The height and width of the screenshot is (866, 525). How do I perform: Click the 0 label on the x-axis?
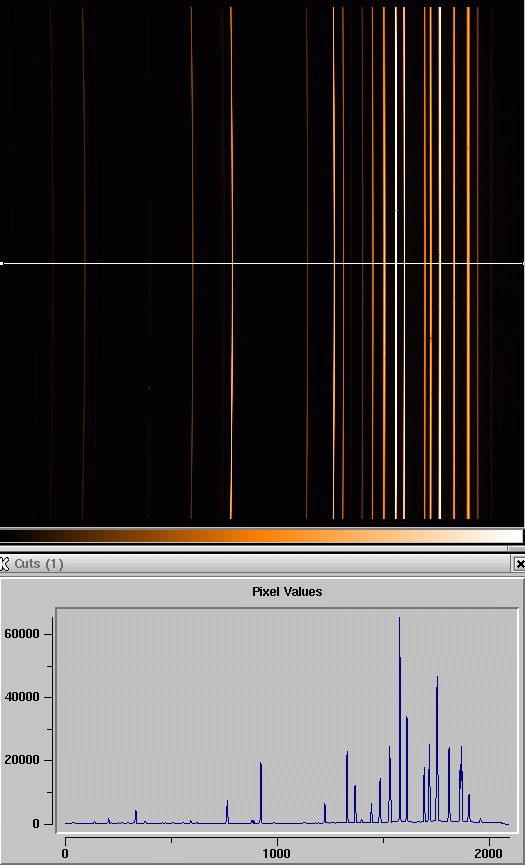(x=65, y=853)
